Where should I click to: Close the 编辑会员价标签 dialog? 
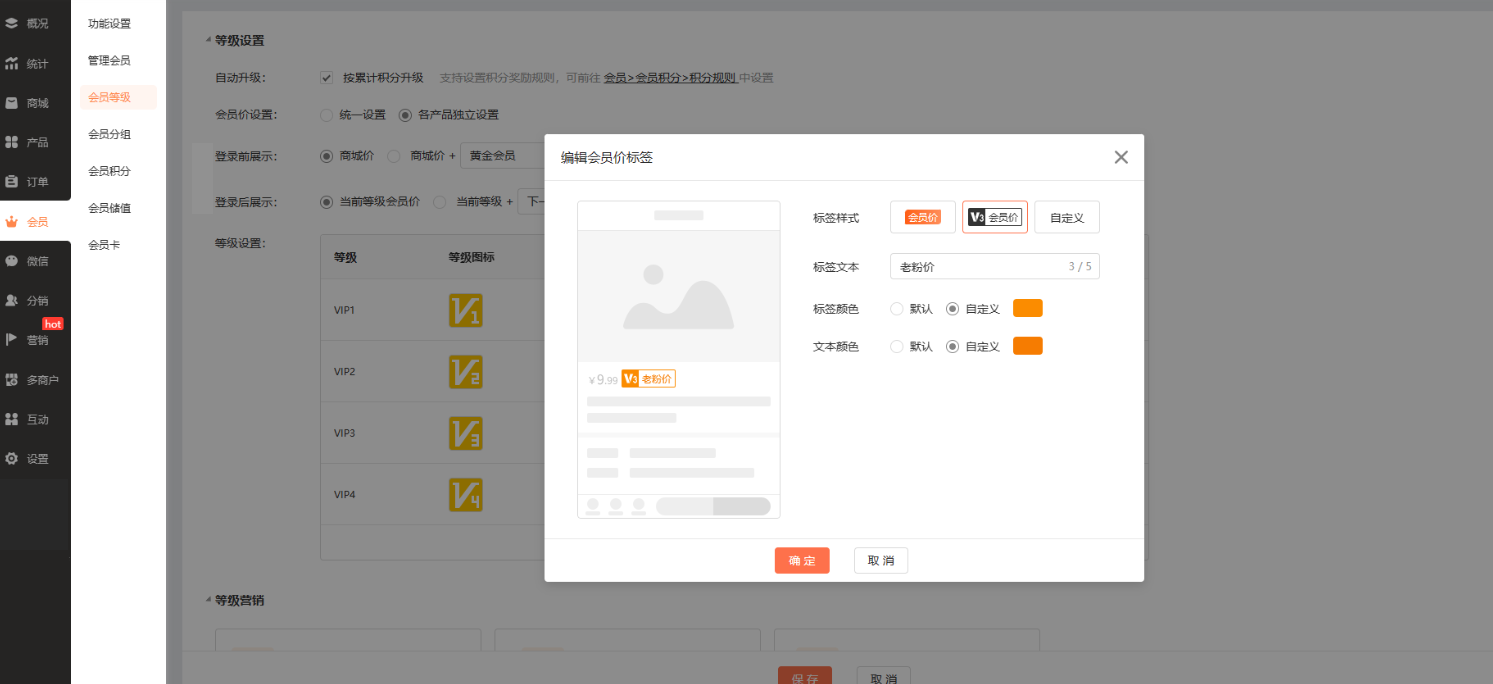click(1121, 157)
